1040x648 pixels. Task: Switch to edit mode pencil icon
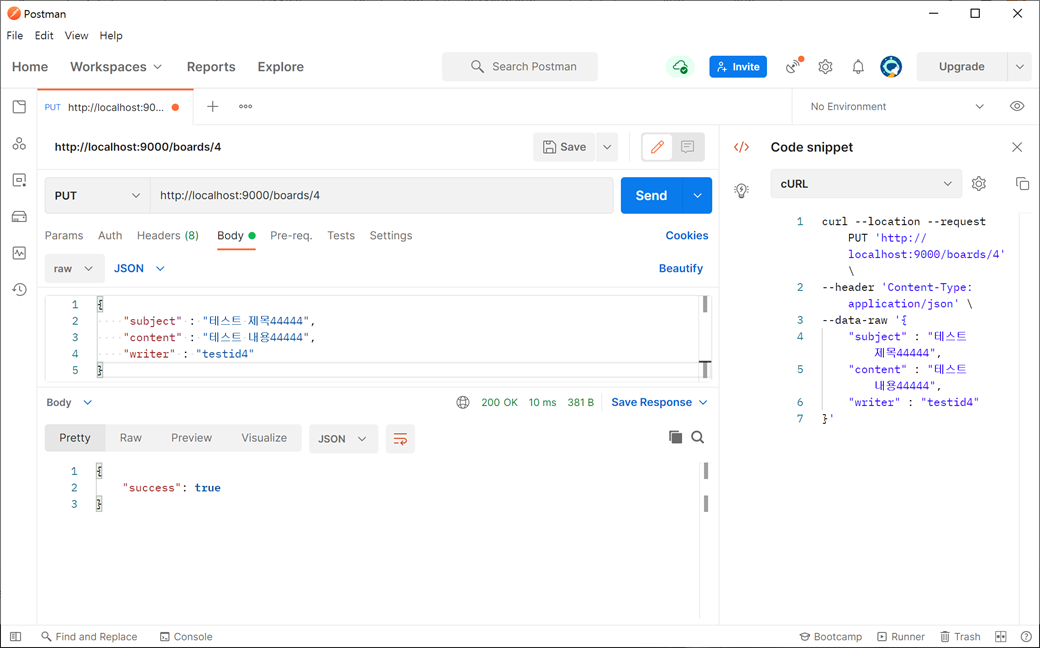click(657, 147)
